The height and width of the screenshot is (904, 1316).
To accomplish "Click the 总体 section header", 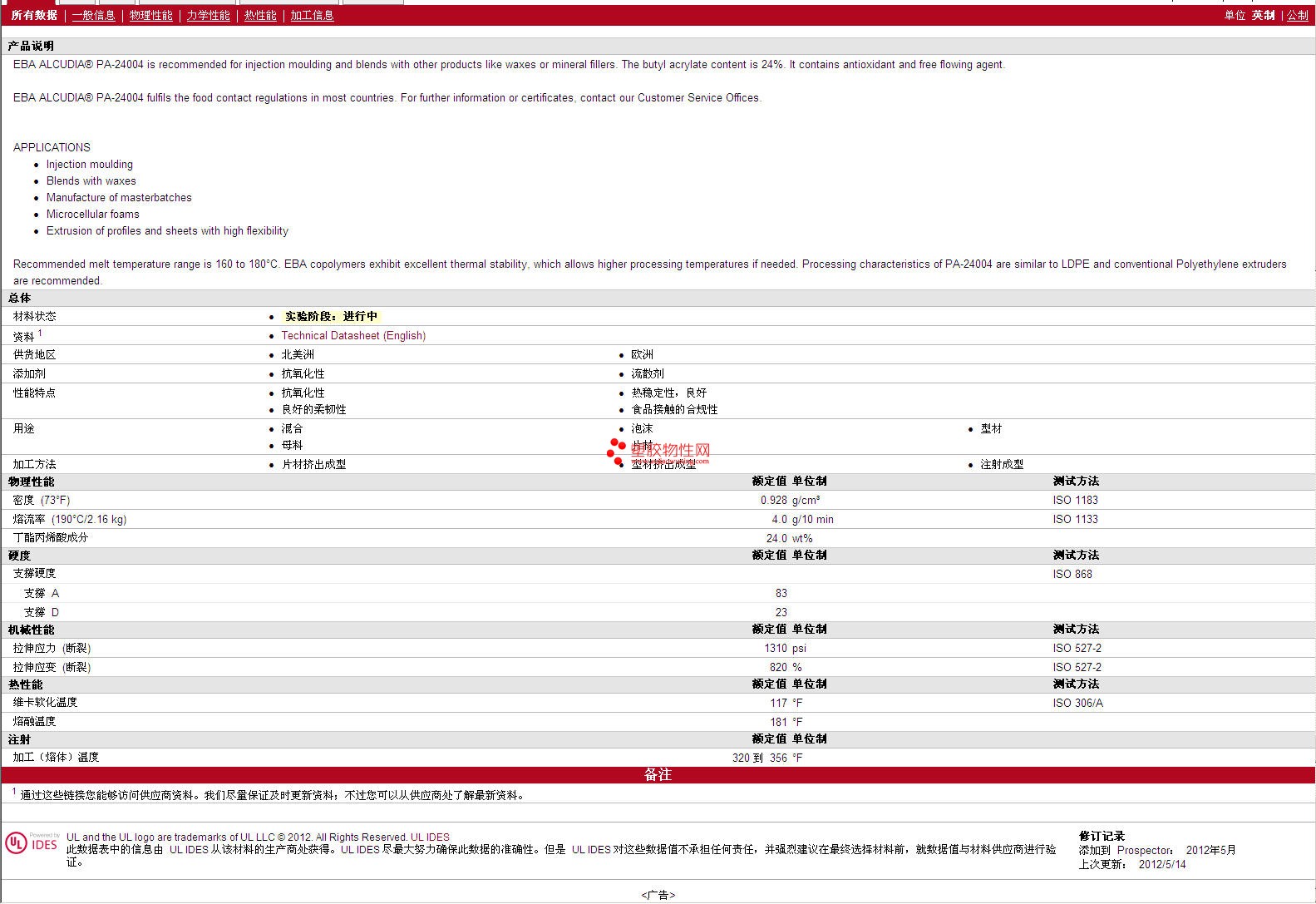I will pyautogui.click(x=19, y=298).
